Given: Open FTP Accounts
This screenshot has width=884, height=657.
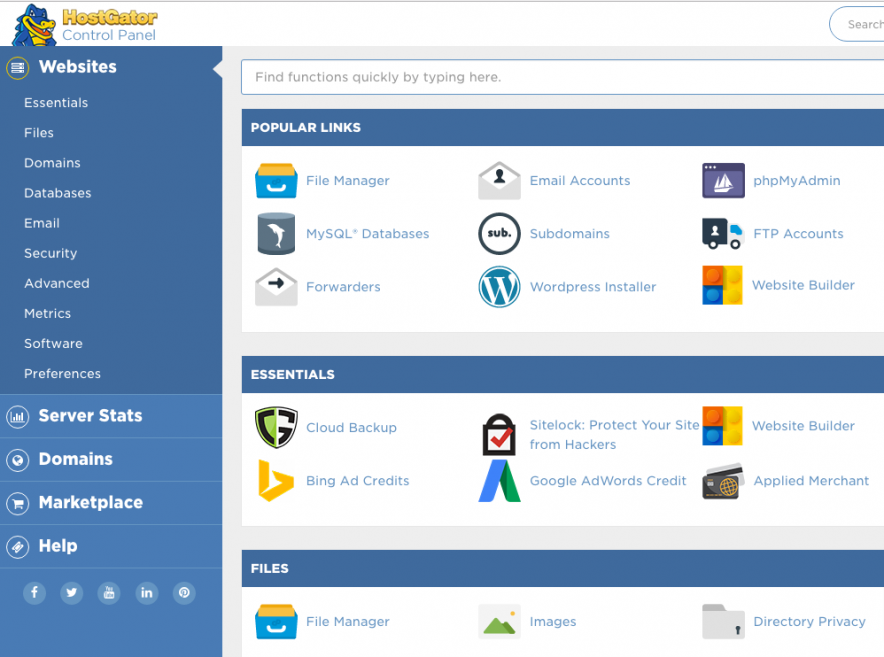Looking at the screenshot, I should (722, 233).
